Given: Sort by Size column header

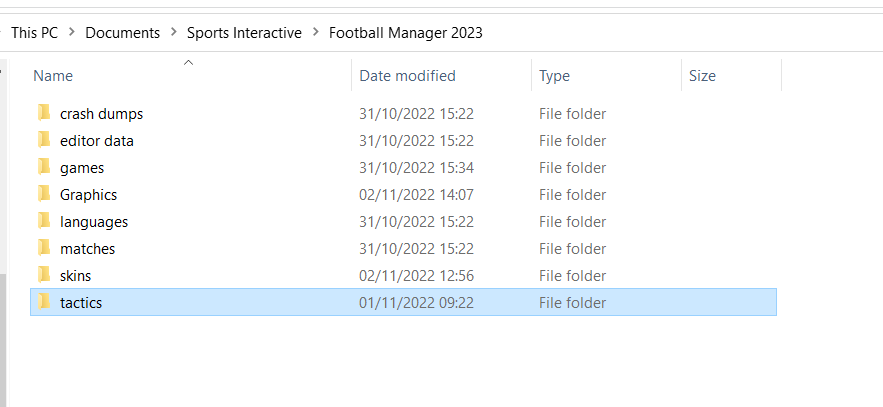Looking at the screenshot, I should coord(702,76).
